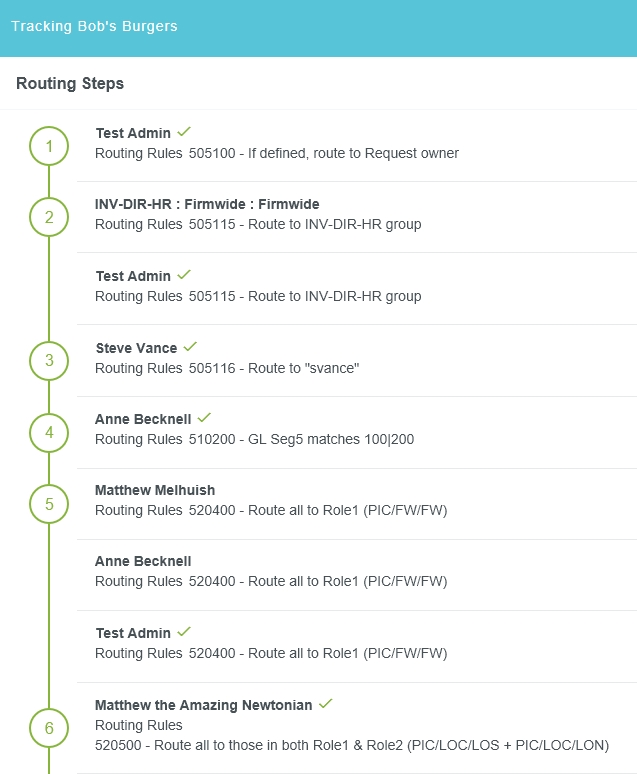This screenshot has width=637, height=774.
Task: Click the checkmark beside Test Admin in step 5
Action: (184, 632)
